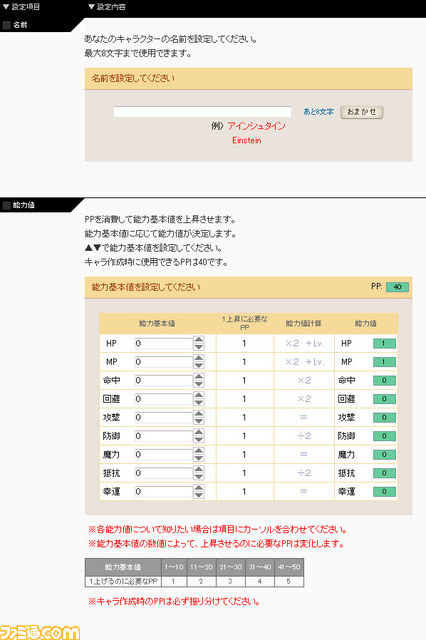Click the green PP 40 indicator
Image resolution: width=426 pixels, height=640 pixels.
point(397,287)
